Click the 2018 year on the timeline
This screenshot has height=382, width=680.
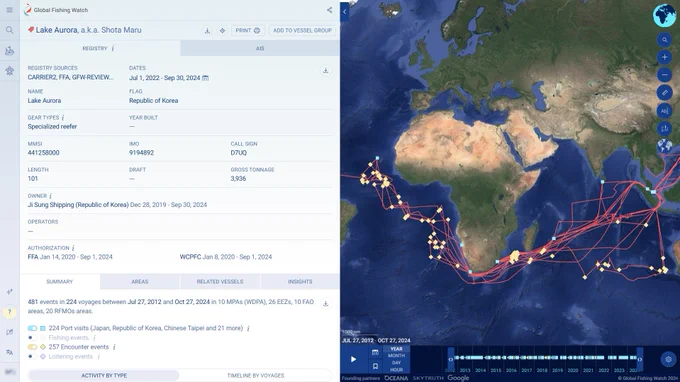(542, 371)
